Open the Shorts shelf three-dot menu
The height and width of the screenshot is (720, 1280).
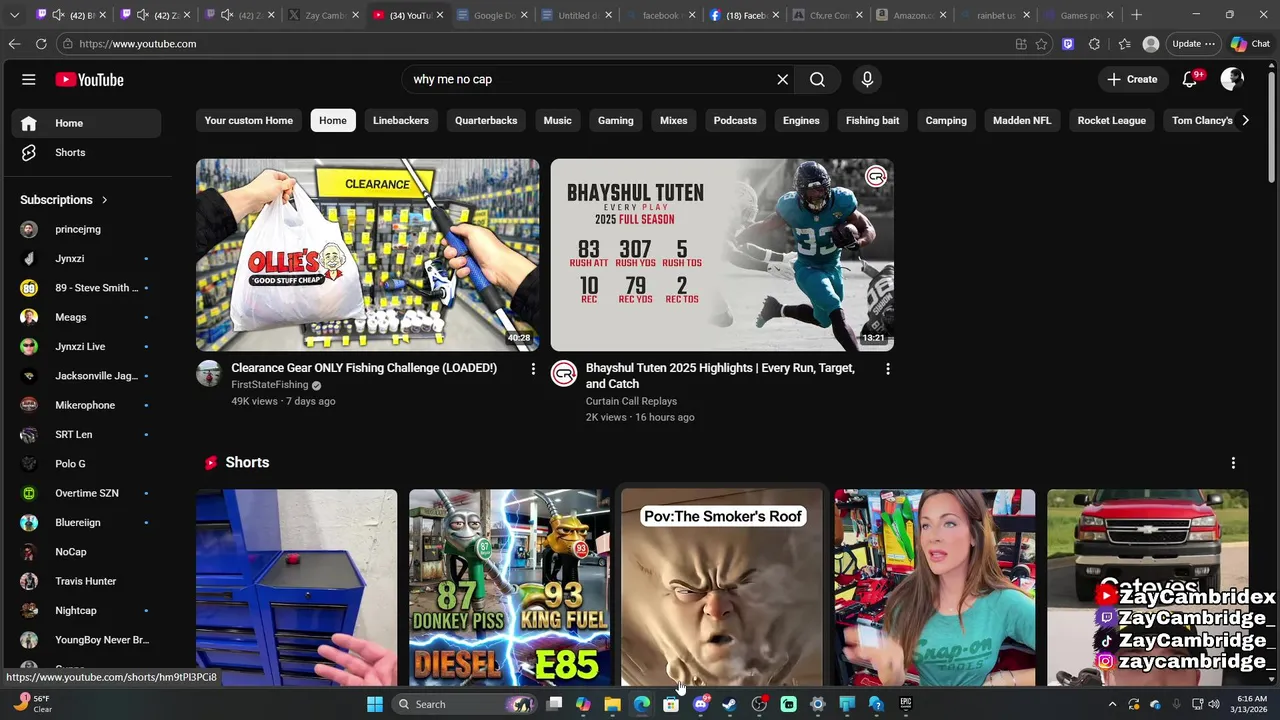tap(1233, 463)
